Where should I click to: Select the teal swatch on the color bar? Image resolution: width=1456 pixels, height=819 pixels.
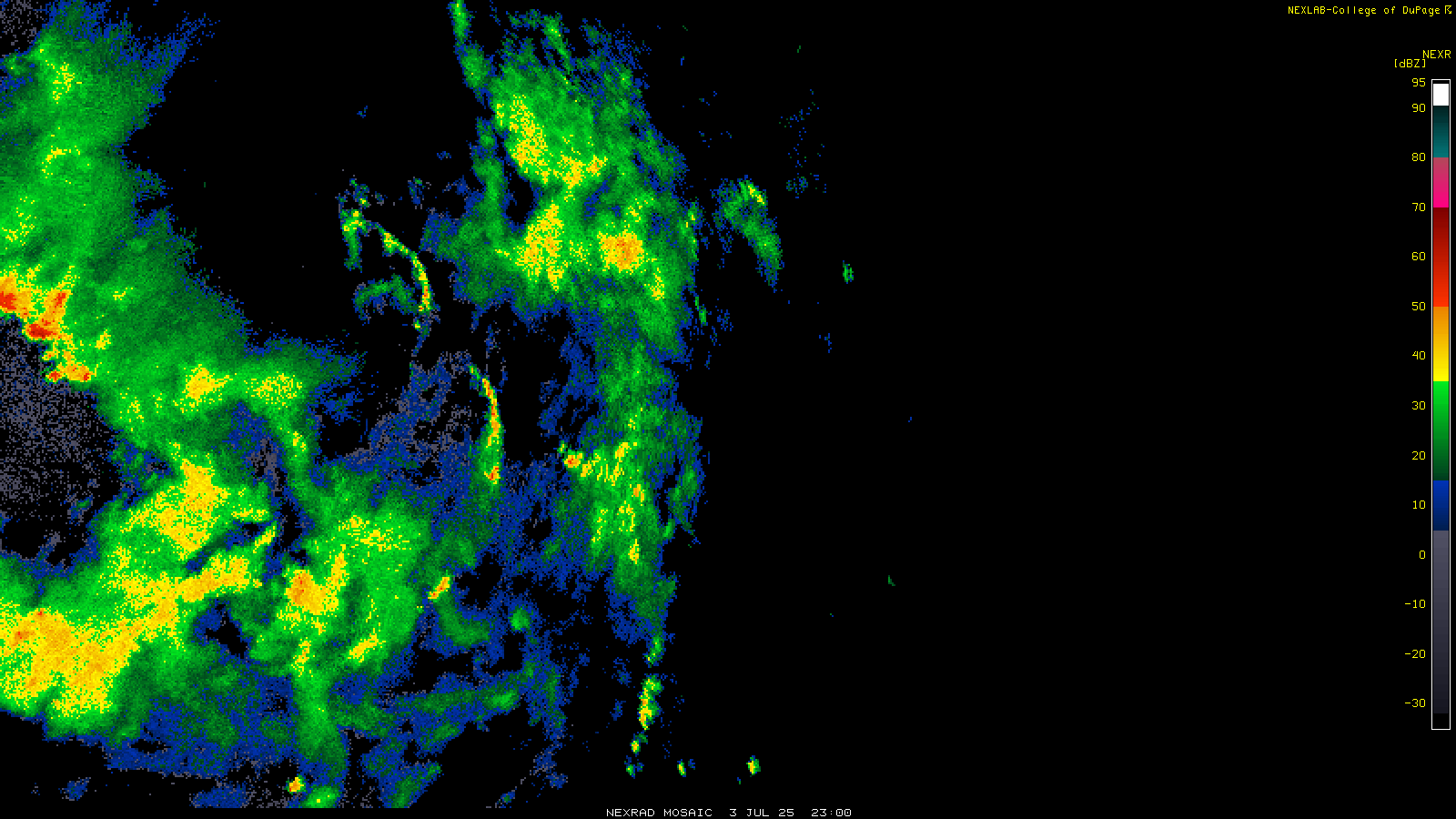coord(1441,133)
